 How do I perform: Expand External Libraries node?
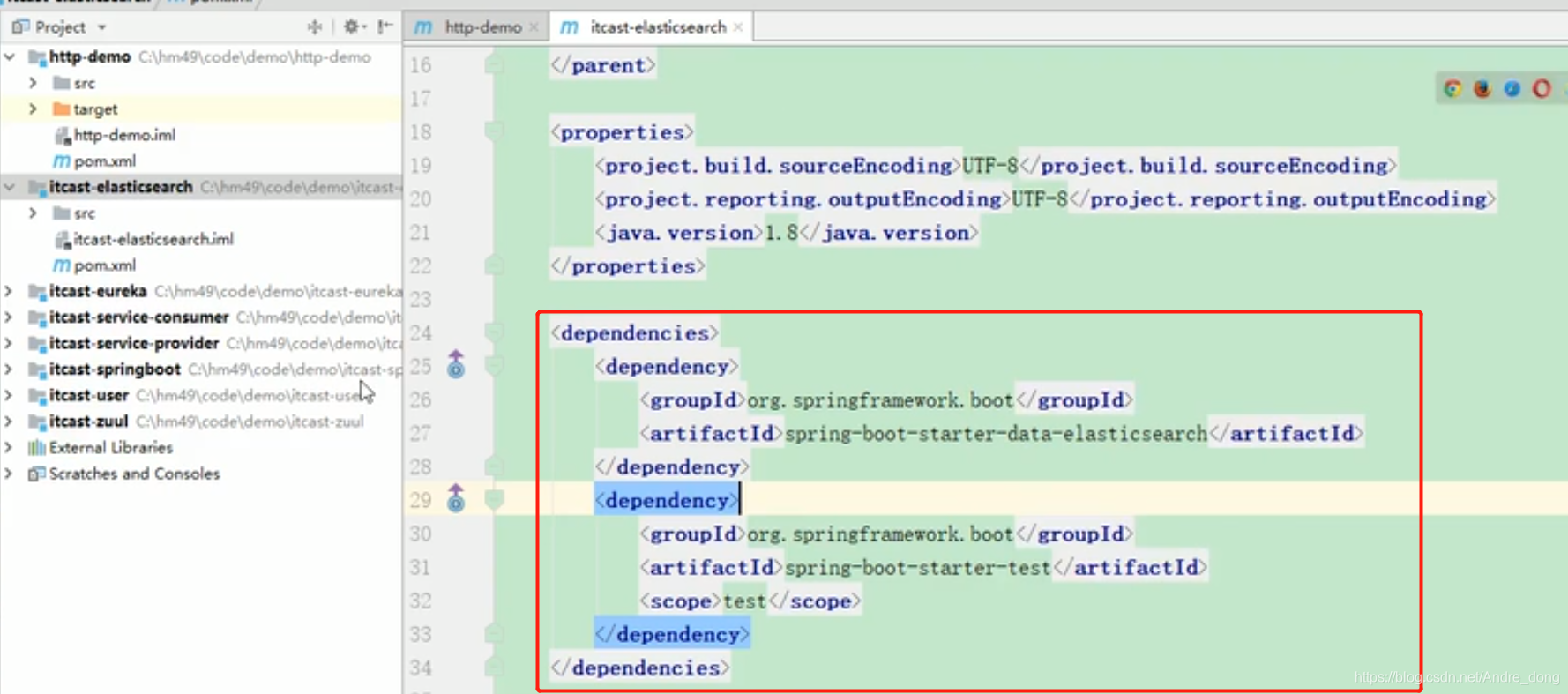[9, 448]
